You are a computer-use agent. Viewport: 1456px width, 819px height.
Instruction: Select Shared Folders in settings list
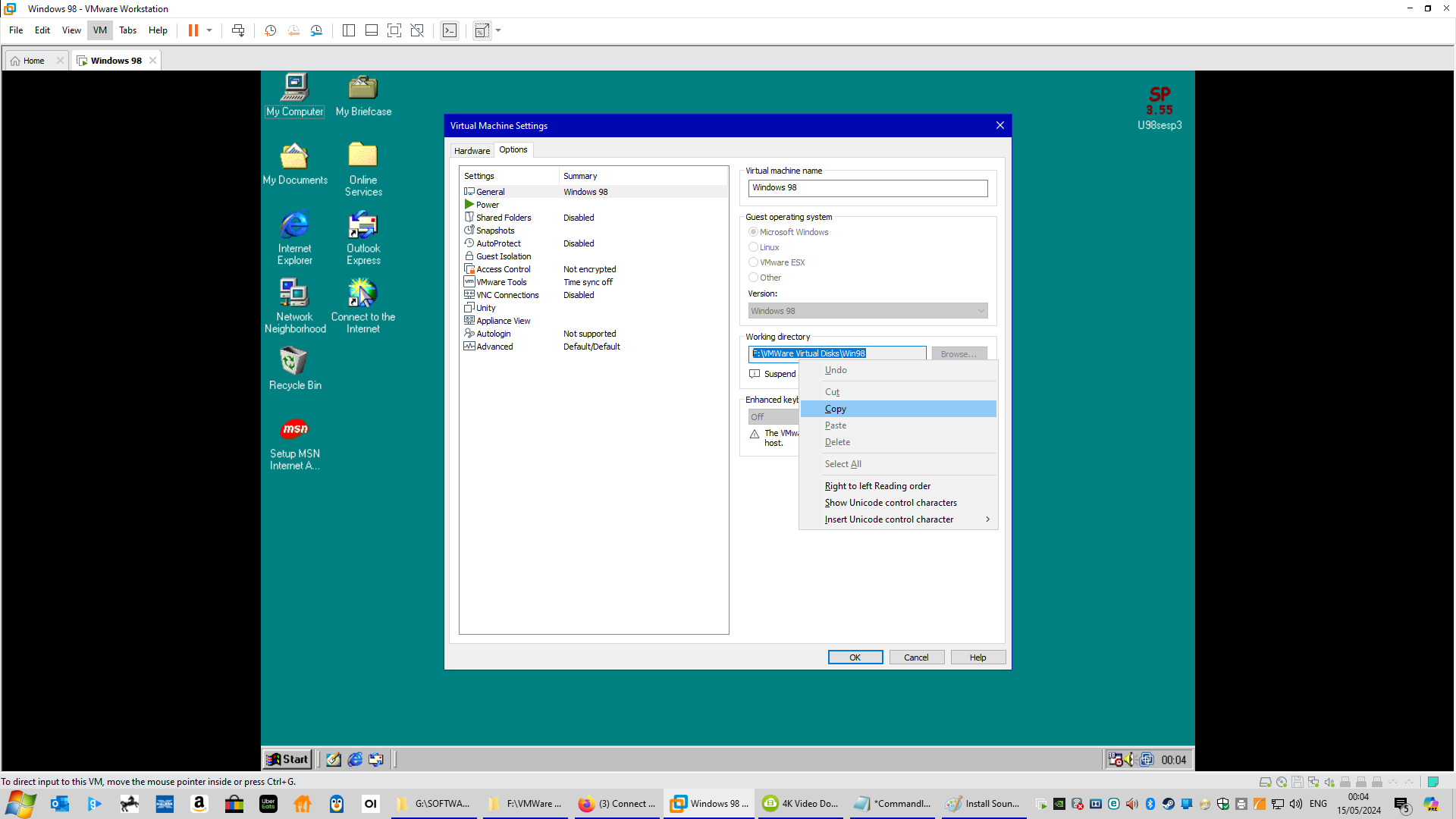pyautogui.click(x=504, y=218)
